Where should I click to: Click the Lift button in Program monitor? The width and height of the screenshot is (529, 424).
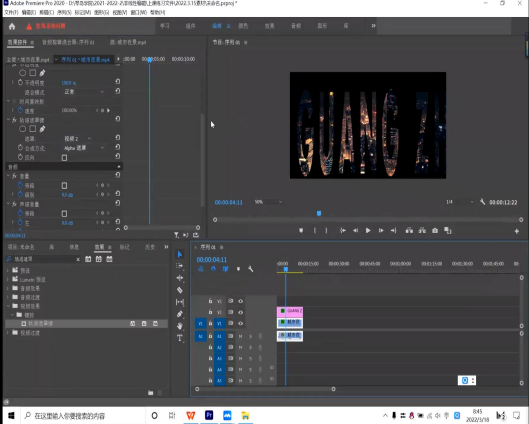(409, 230)
